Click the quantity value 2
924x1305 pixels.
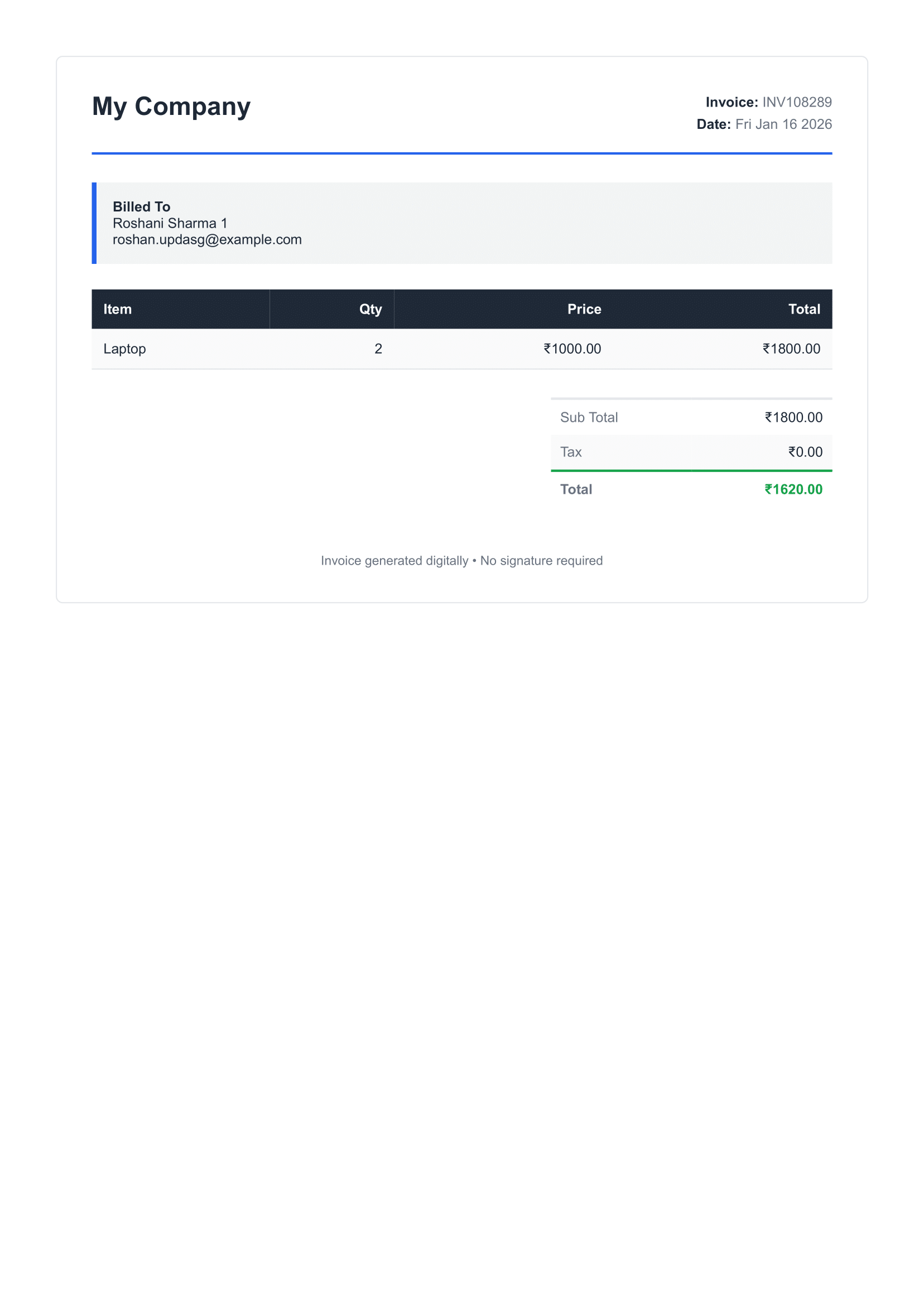click(x=378, y=349)
